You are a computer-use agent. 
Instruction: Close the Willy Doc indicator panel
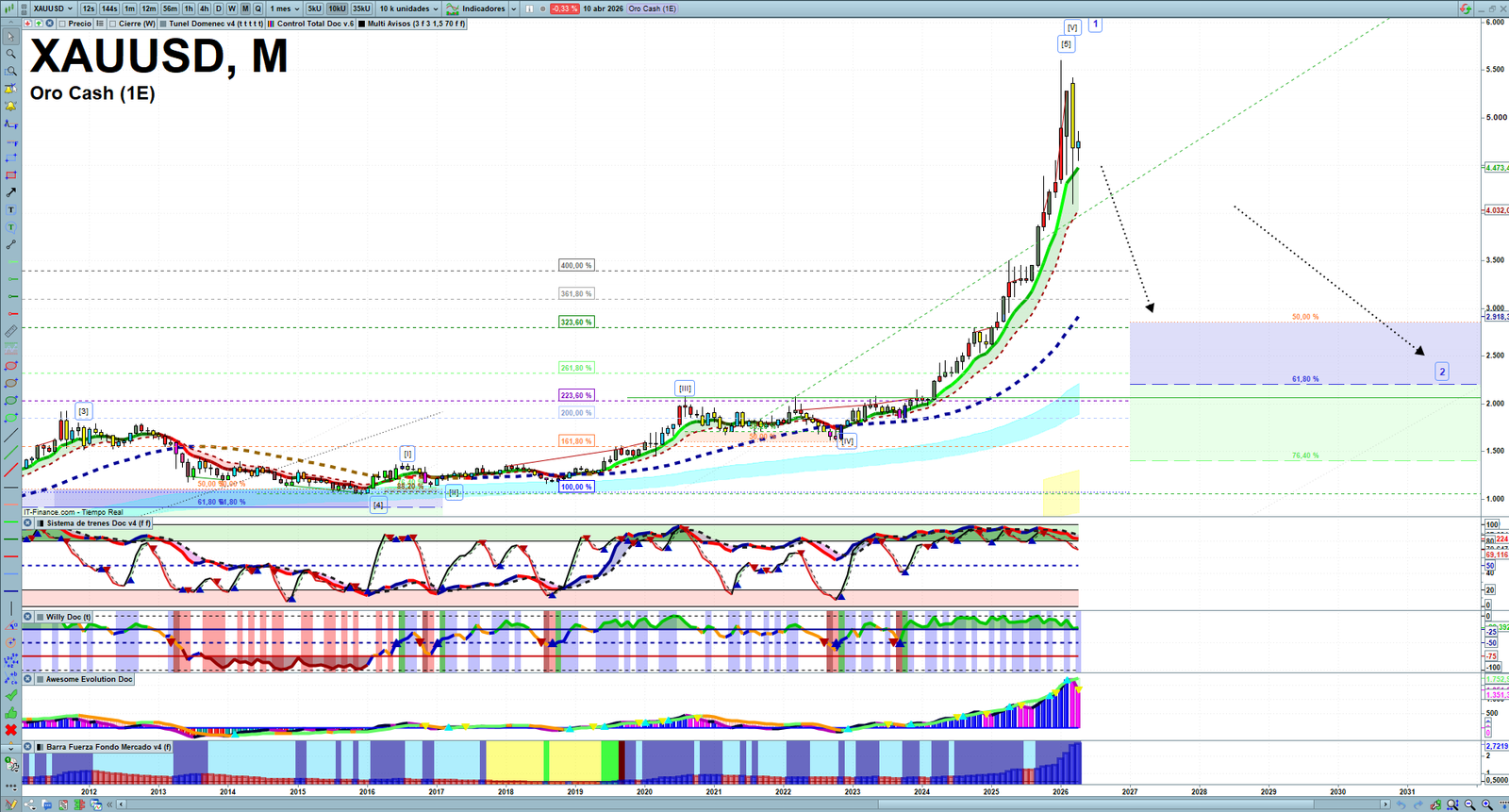click(x=28, y=617)
